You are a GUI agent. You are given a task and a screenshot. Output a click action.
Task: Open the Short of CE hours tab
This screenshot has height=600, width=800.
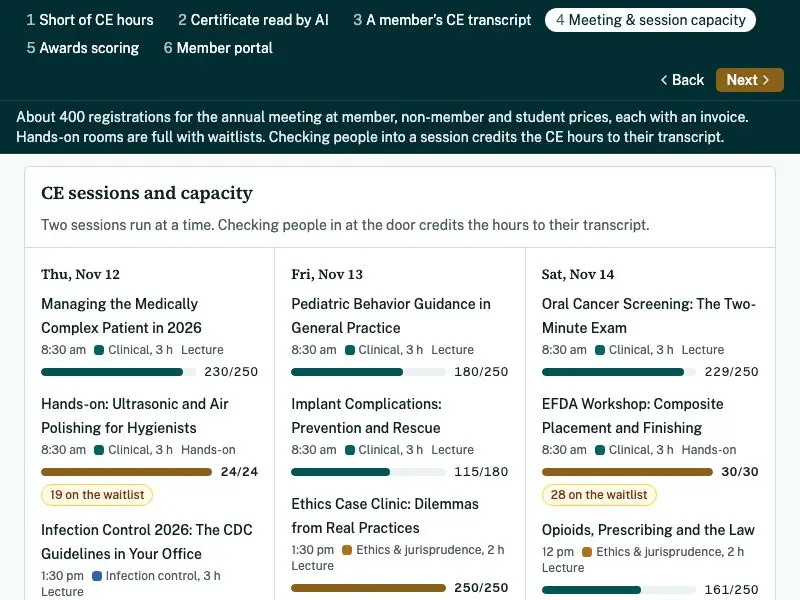click(90, 20)
